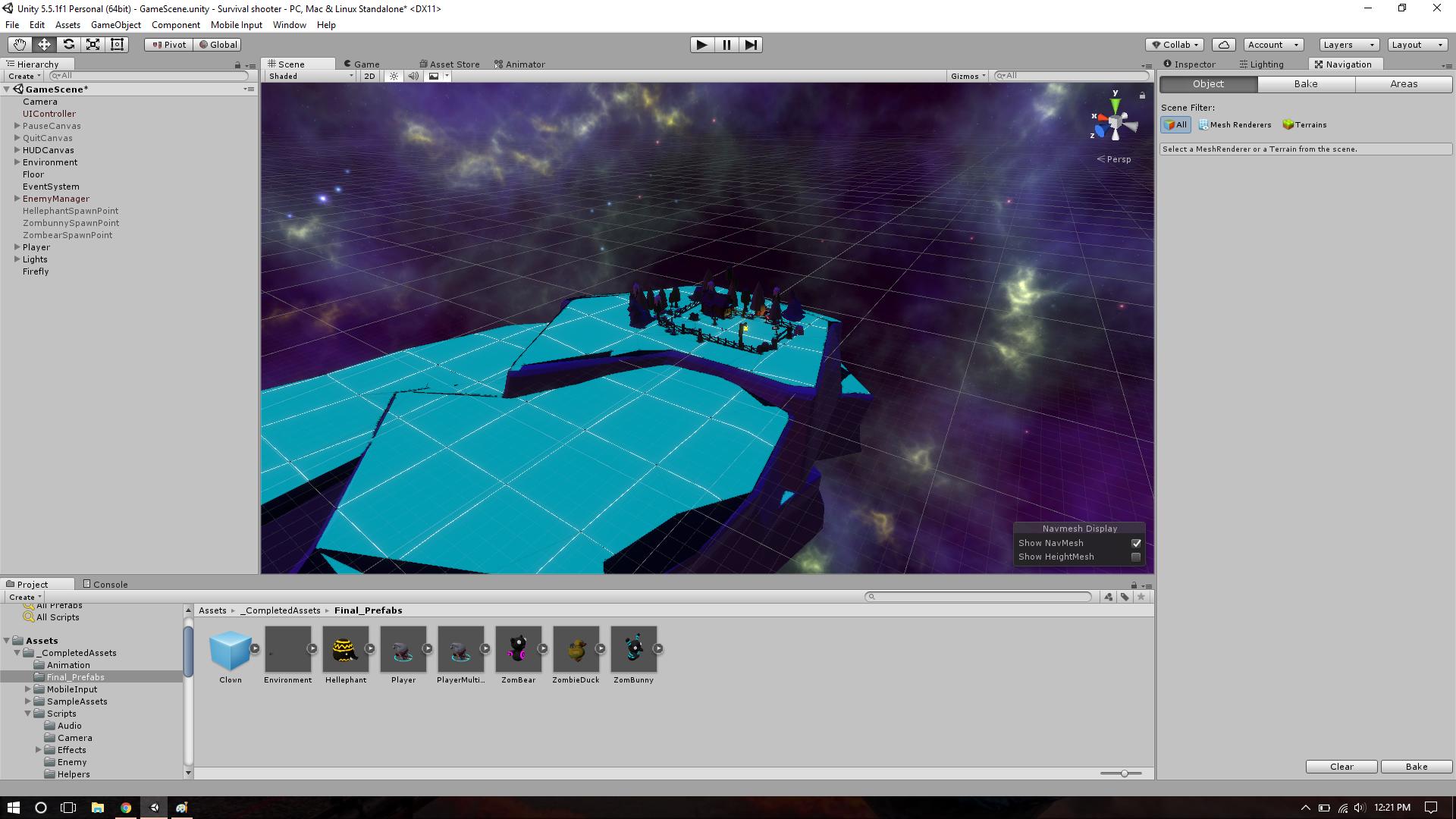Select the Hand tool in the toolbar
The width and height of the screenshot is (1456, 819).
point(19,44)
